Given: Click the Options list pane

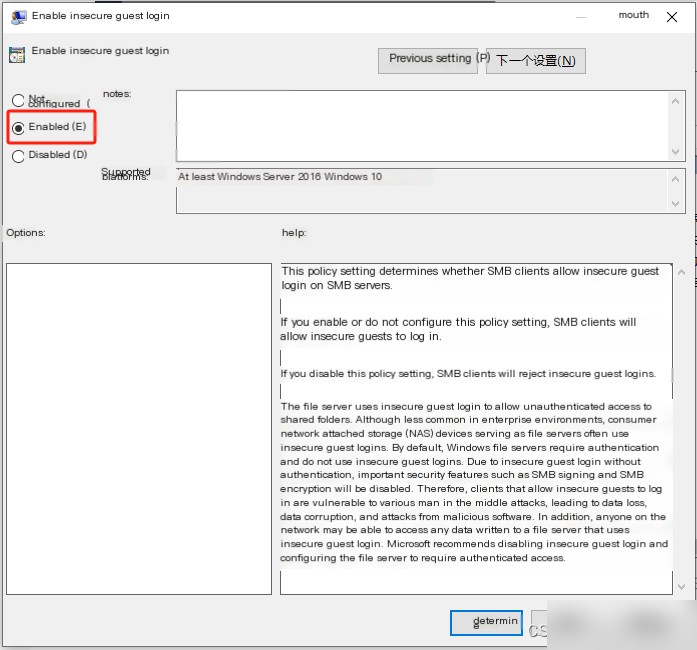Looking at the screenshot, I should point(139,429).
